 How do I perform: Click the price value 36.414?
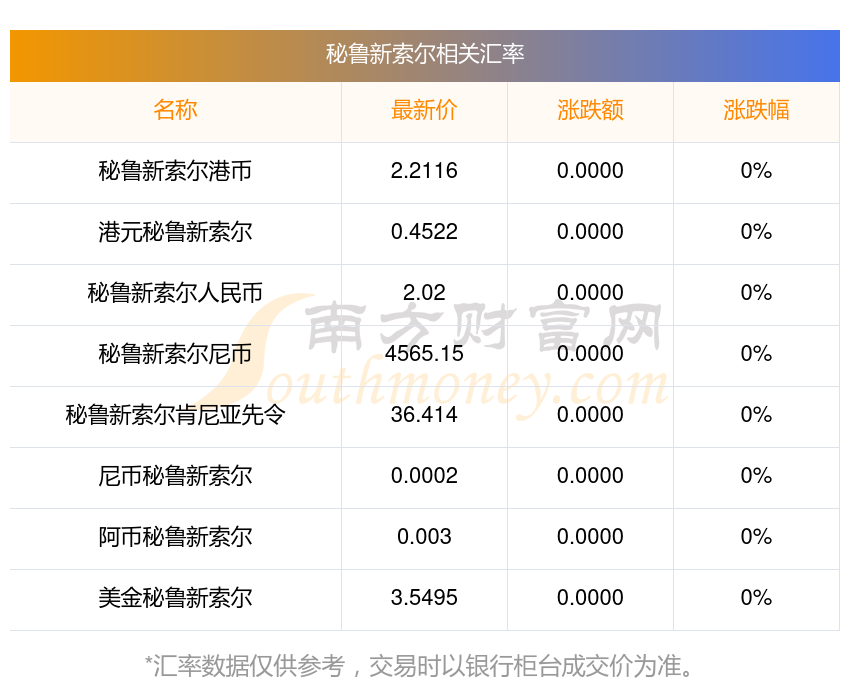pos(424,415)
